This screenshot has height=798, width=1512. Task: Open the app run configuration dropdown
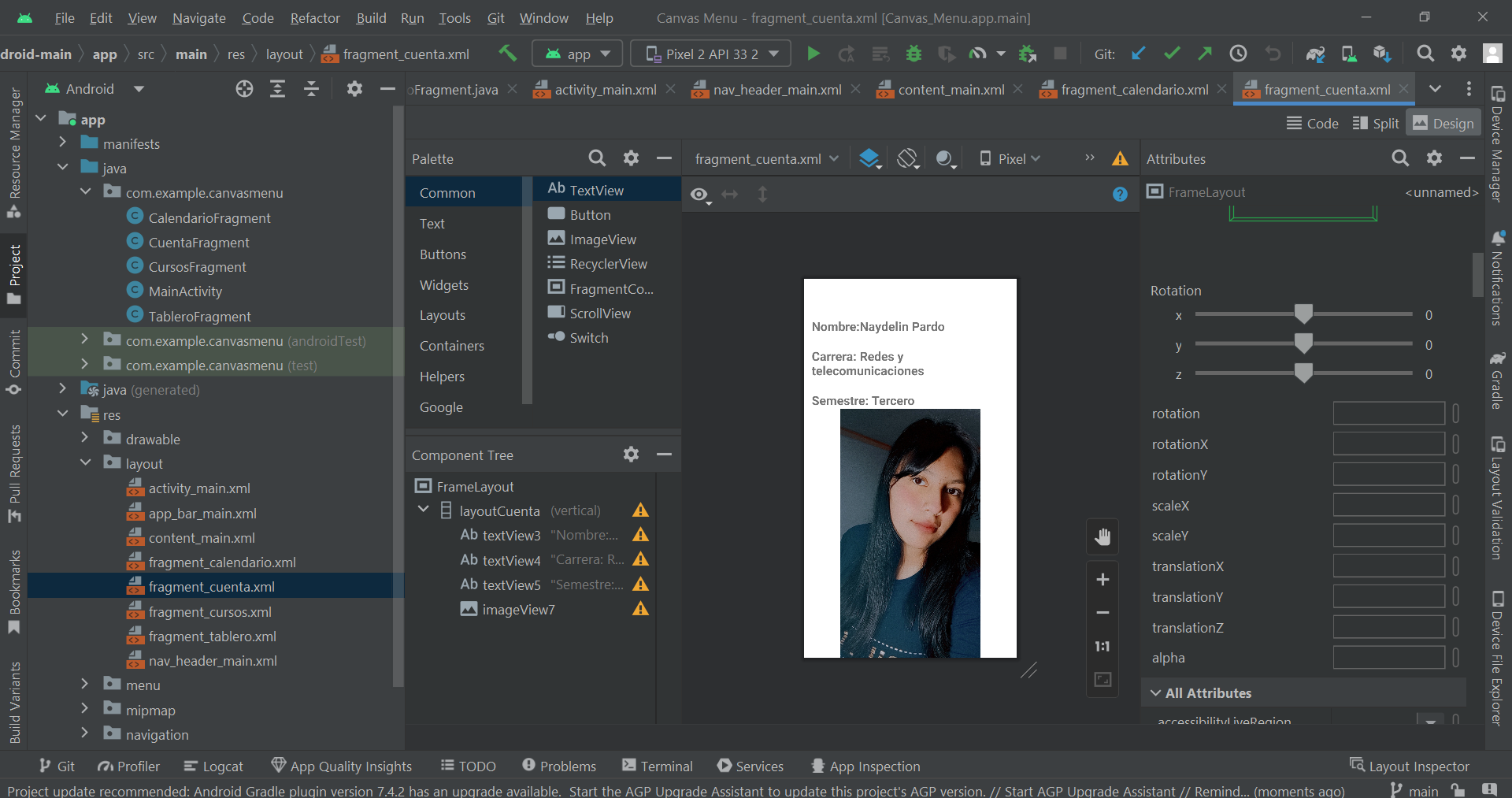(x=577, y=53)
